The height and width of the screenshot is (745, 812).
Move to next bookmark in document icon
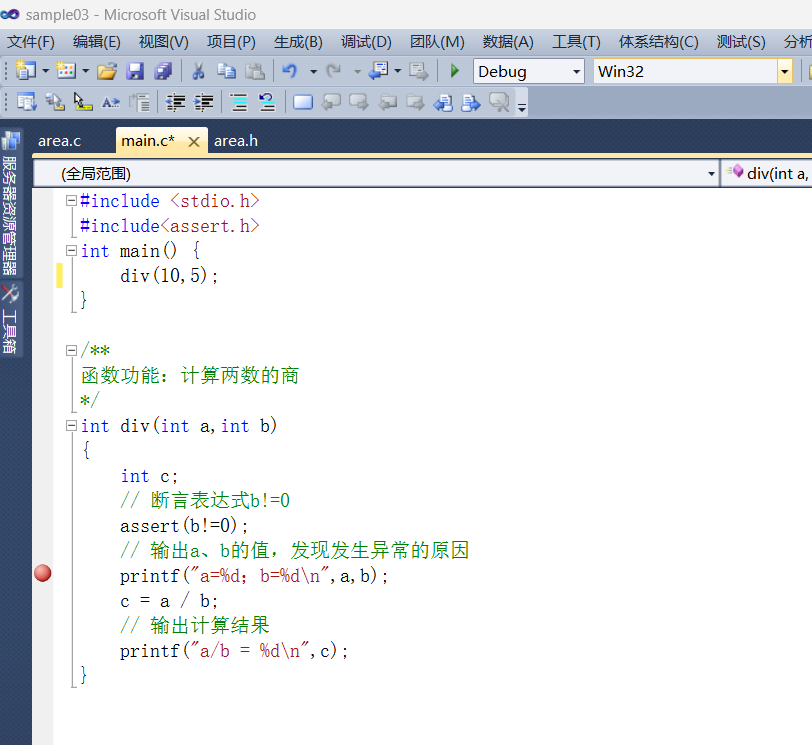coord(471,102)
